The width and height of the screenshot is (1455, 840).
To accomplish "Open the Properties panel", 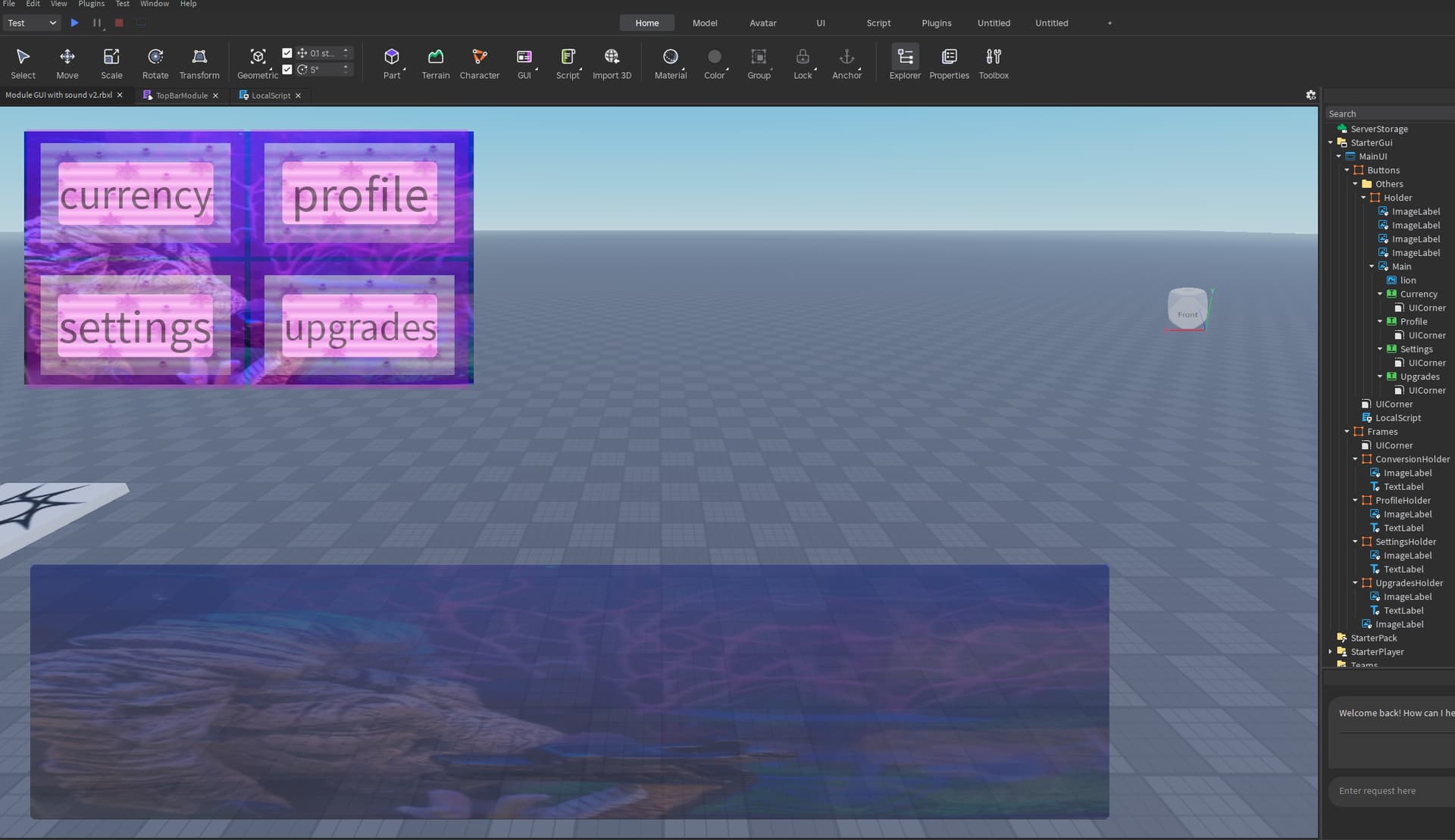I will [949, 62].
